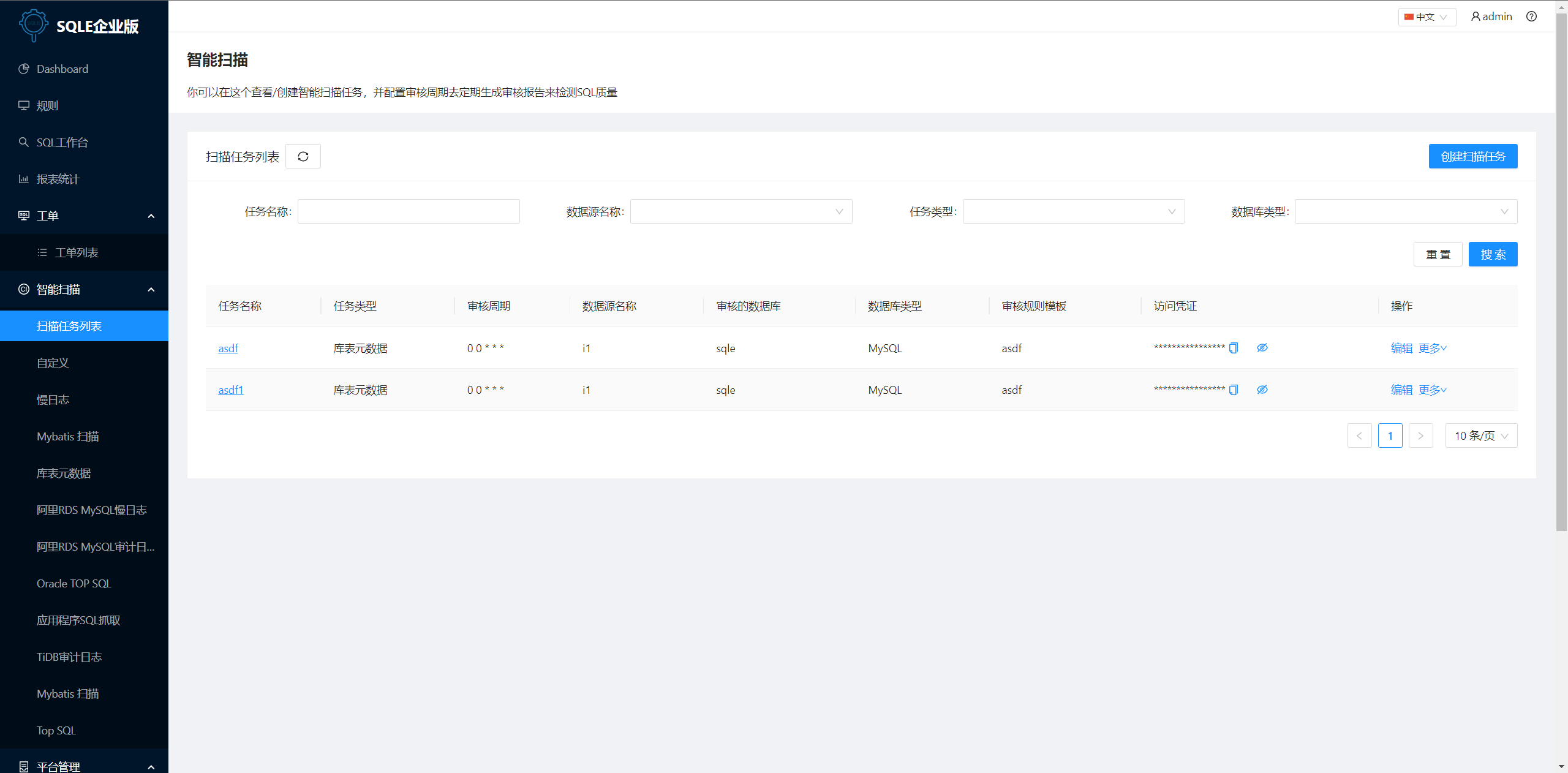
Task: Expand 更多 menu for asdf row
Action: point(1433,348)
